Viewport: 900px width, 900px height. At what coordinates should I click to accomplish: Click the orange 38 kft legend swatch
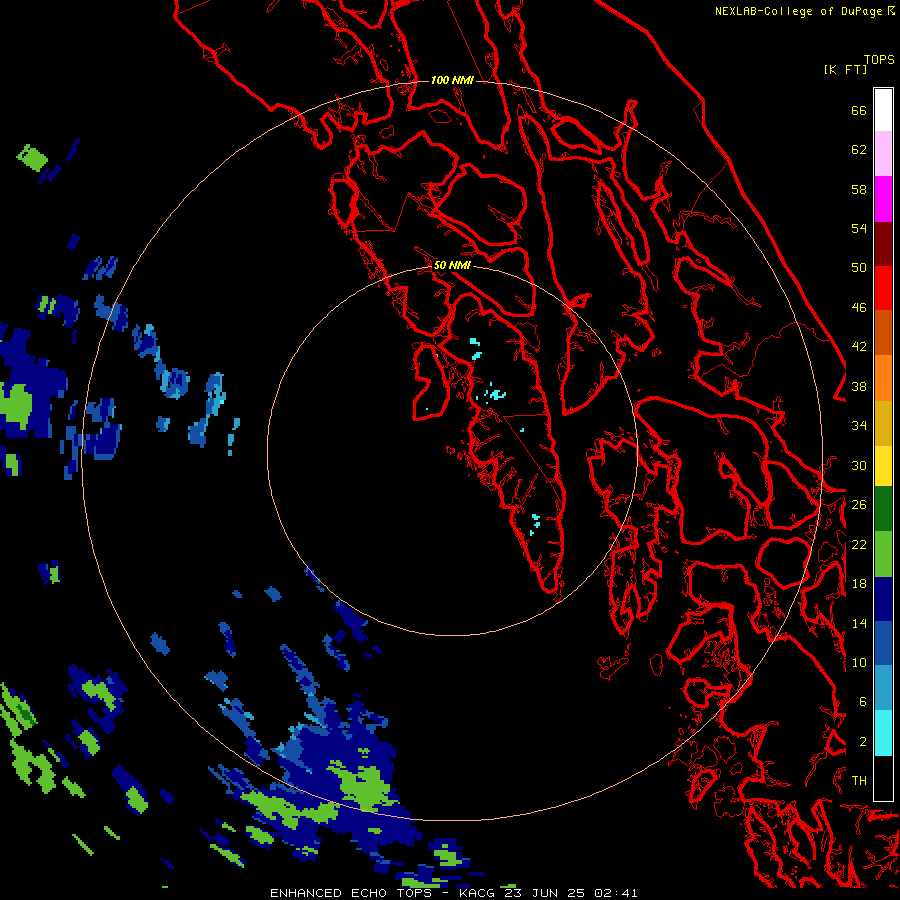click(883, 378)
